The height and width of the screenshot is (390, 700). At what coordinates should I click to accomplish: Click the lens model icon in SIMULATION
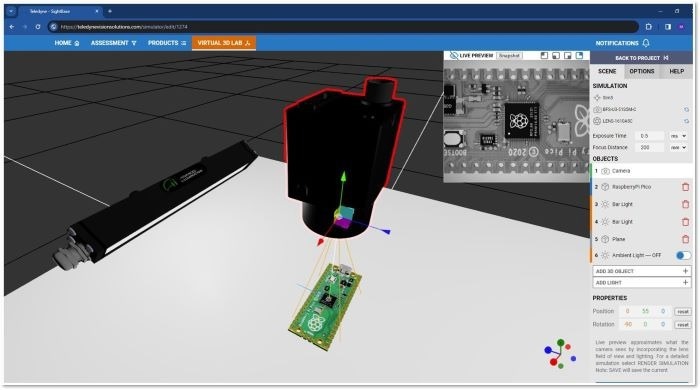[597, 121]
